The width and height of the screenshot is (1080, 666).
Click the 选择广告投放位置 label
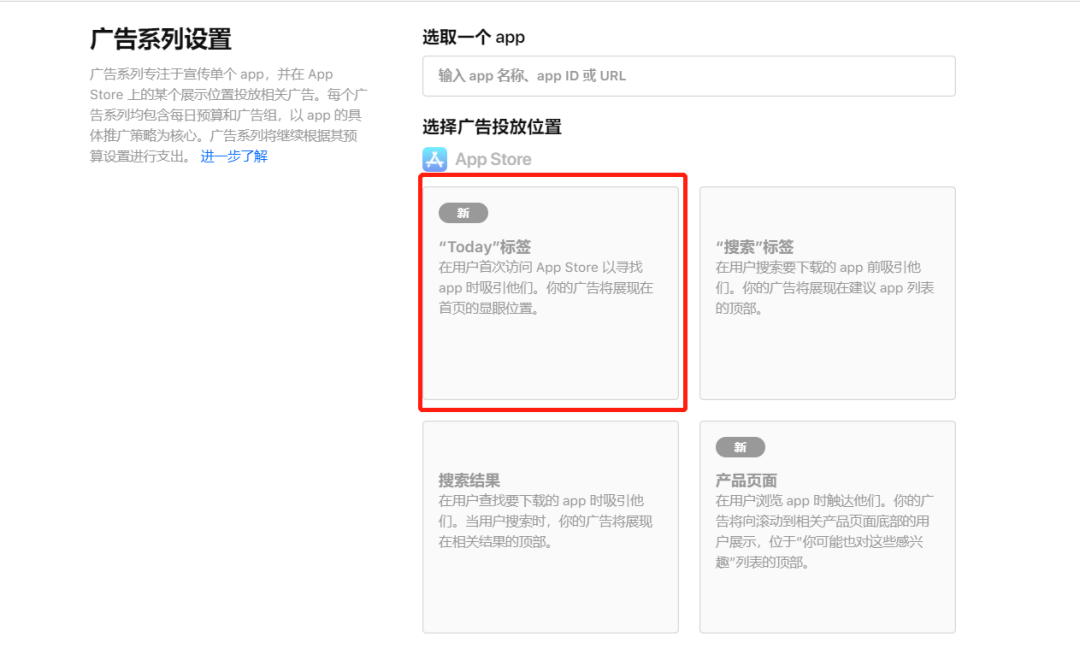[492, 127]
